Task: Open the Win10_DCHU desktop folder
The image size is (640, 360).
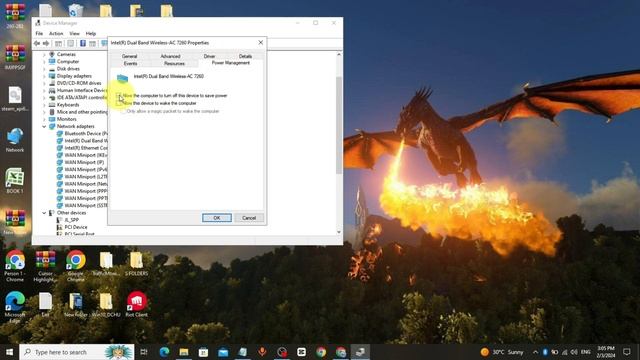Action: pyautogui.click(x=106, y=304)
